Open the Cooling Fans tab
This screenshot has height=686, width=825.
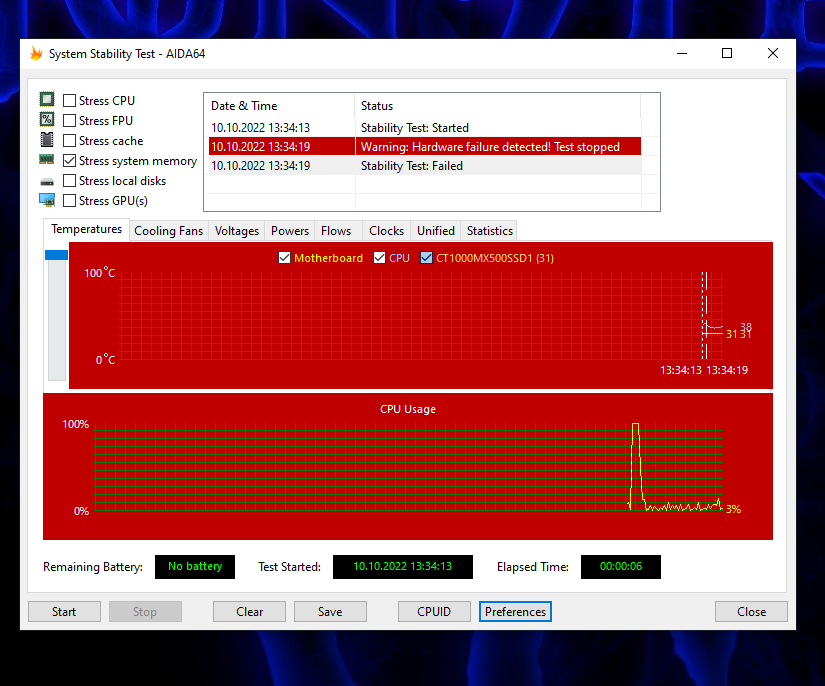(x=168, y=231)
